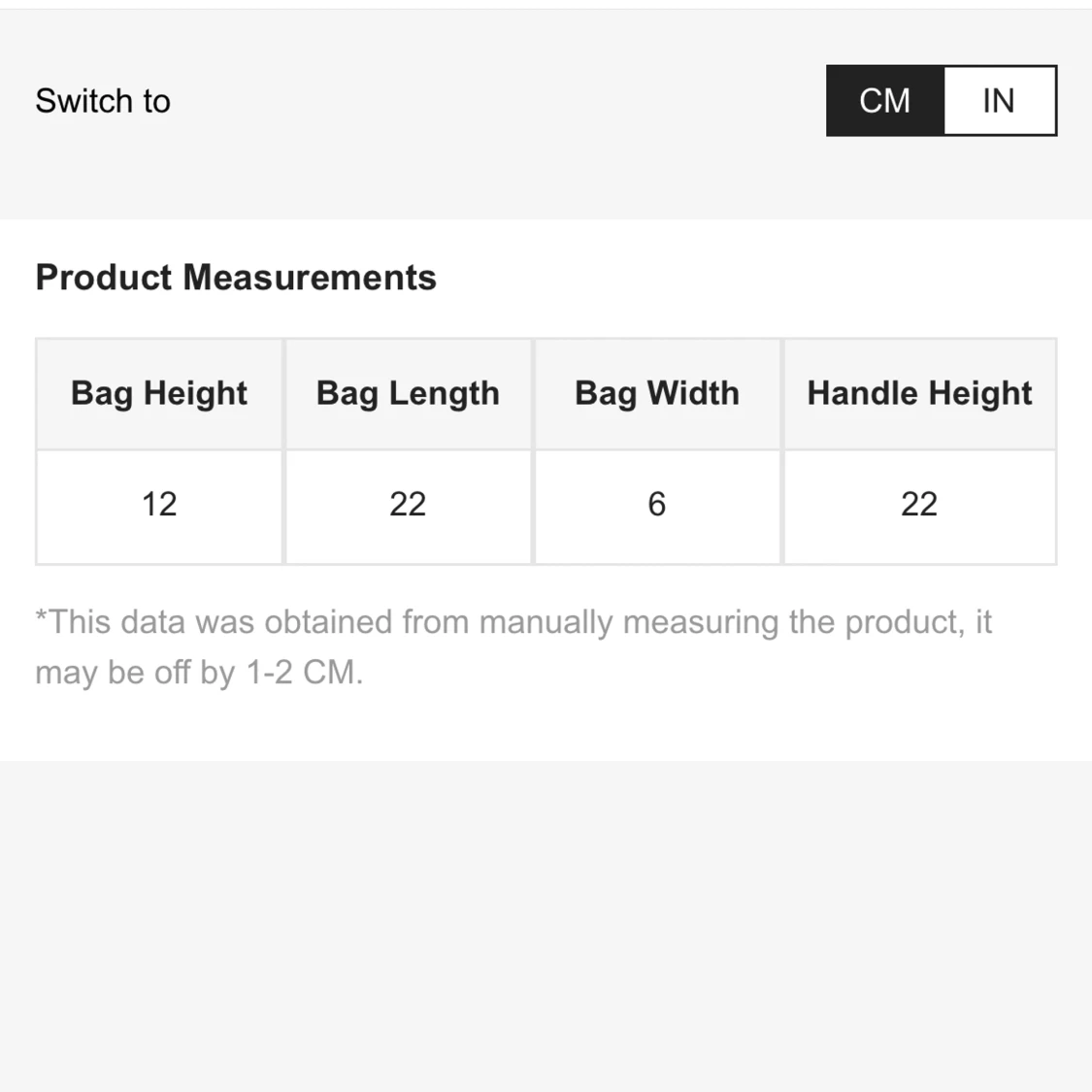Viewport: 1092px width, 1092px height.
Task: Switch measurement units to IN
Action: (999, 101)
